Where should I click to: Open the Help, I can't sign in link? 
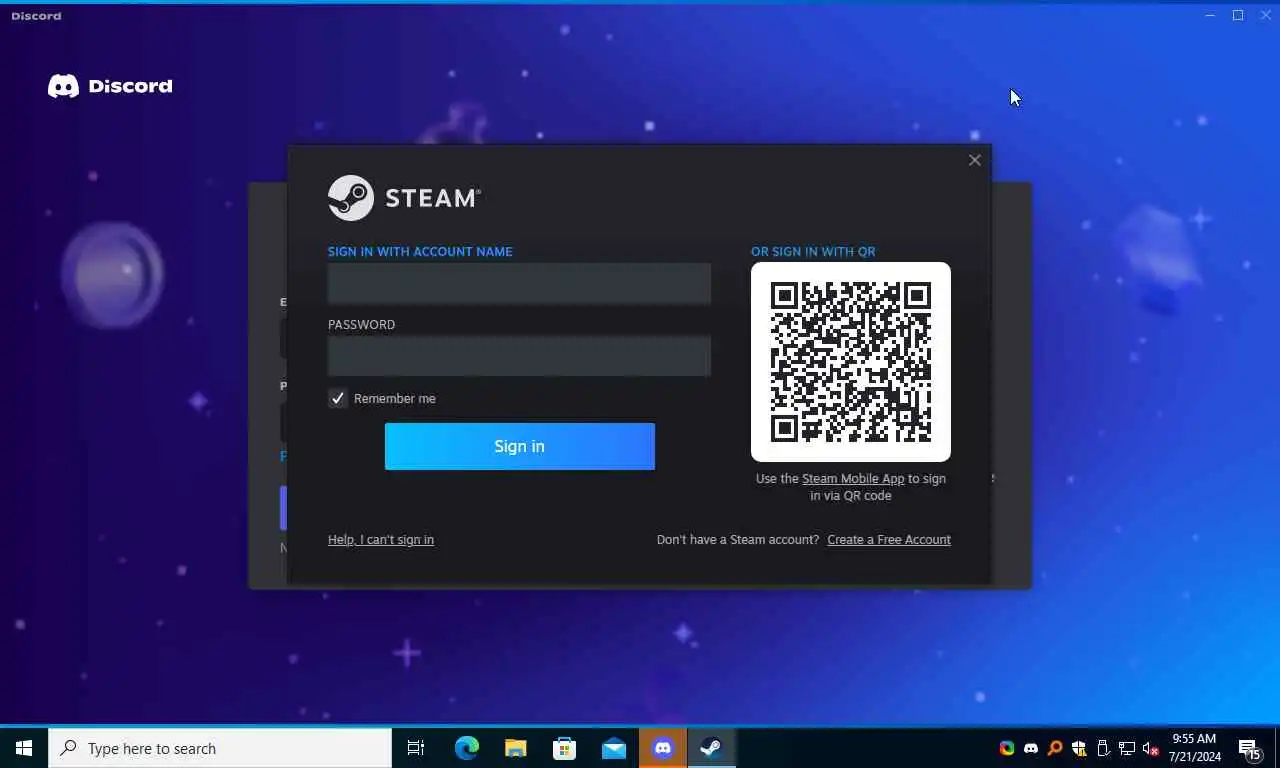pyautogui.click(x=381, y=539)
